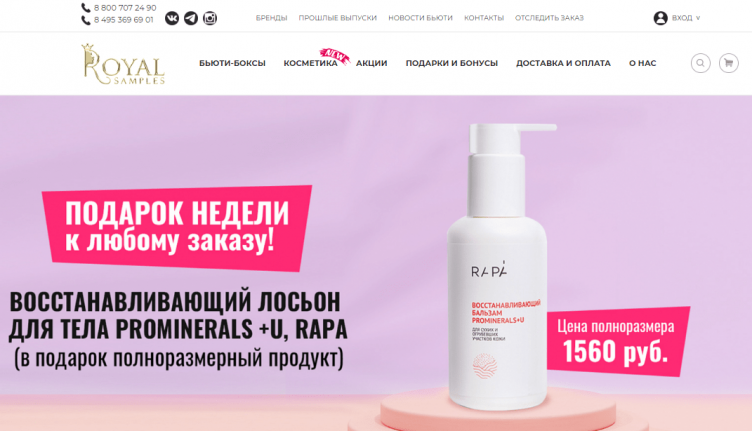Open the О НАС page
The width and height of the screenshot is (752, 431).
pyautogui.click(x=643, y=63)
